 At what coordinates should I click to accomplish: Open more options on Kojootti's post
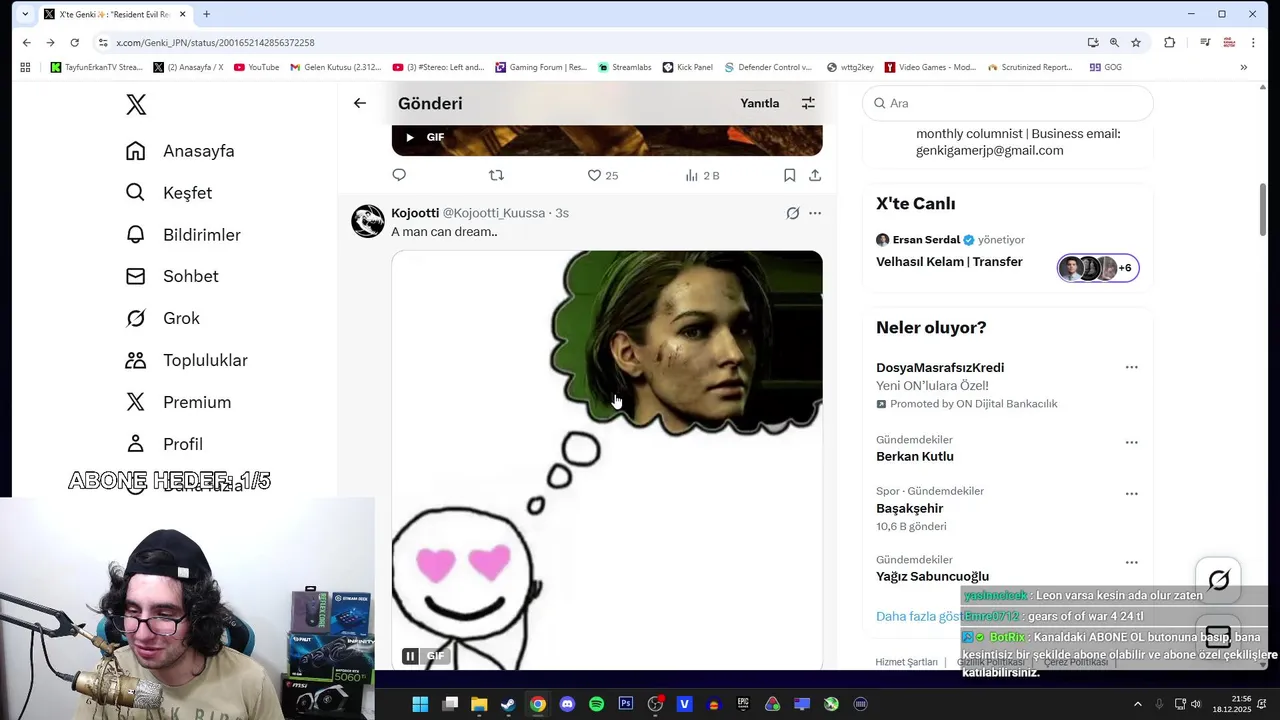point(815,213)
